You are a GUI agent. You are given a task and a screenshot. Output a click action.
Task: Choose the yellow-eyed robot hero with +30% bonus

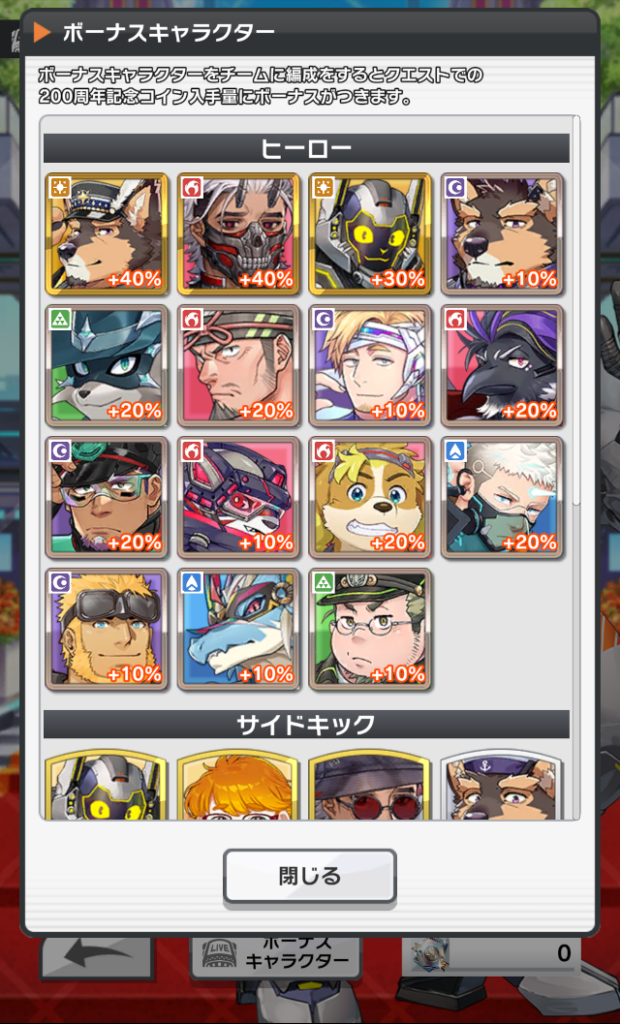370,234
